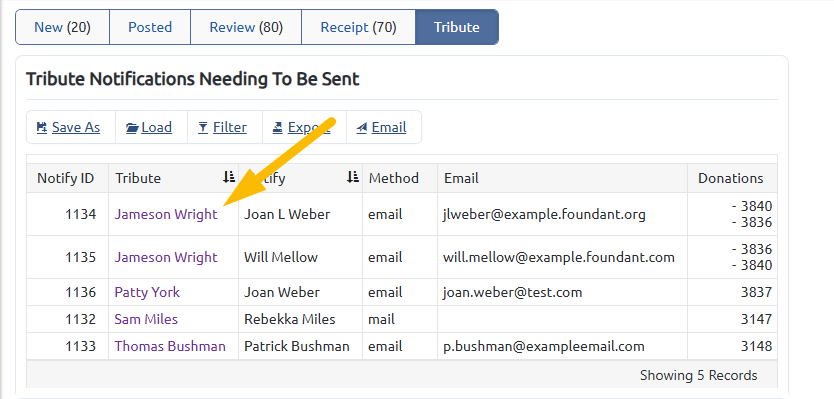This screenshot has width=834, height=399.
Task: Select the Review (80) tab
Action: [x=246, y=27]
